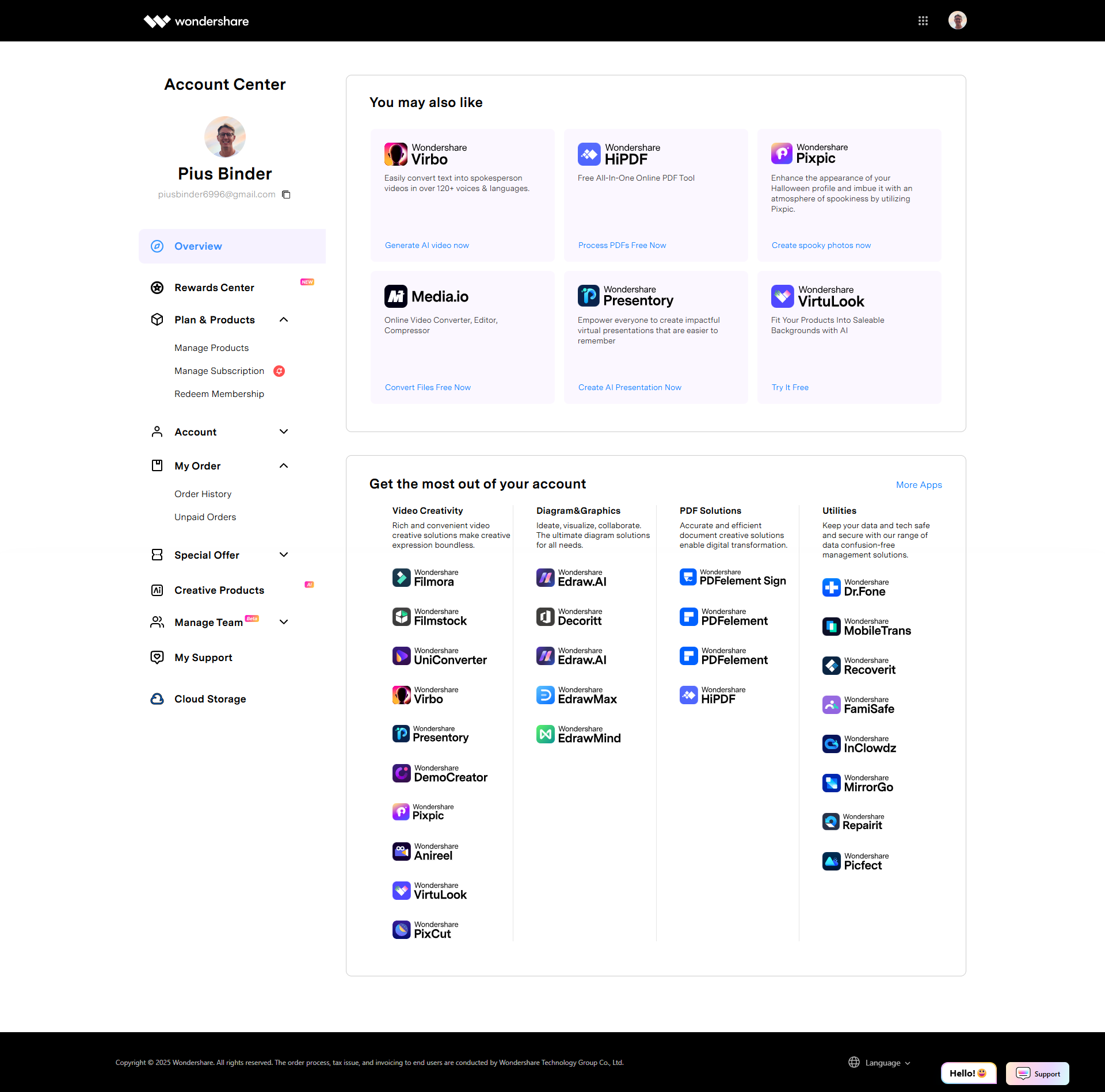Screen dimensions: 1105x1092
Task: Collapse the Plan & Products section
Action: (284, 319)
